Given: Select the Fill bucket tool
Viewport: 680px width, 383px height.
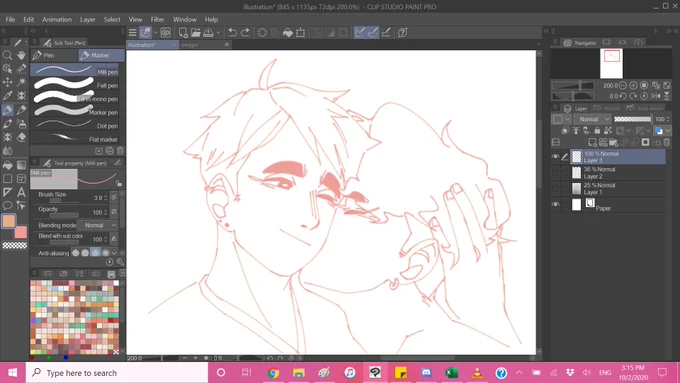Looking at the screenshot, I should pyautogui.click(x=7, y=165).
